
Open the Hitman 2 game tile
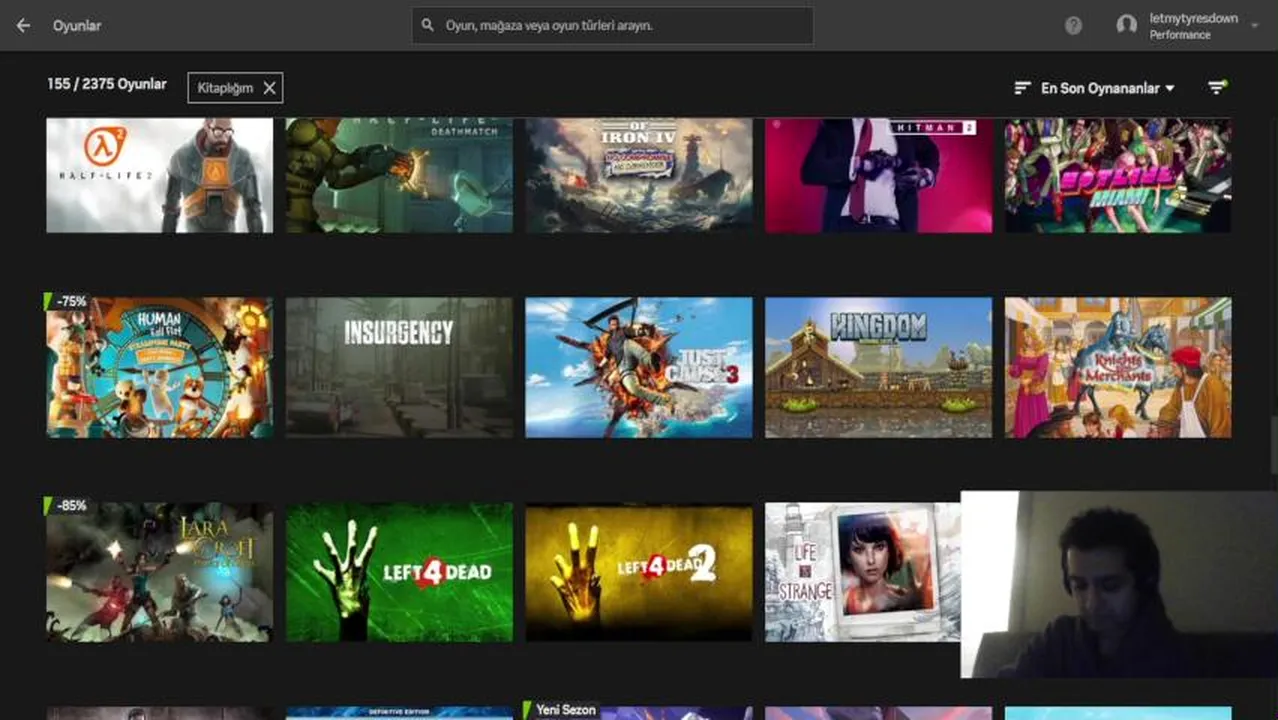pos(879,176)
